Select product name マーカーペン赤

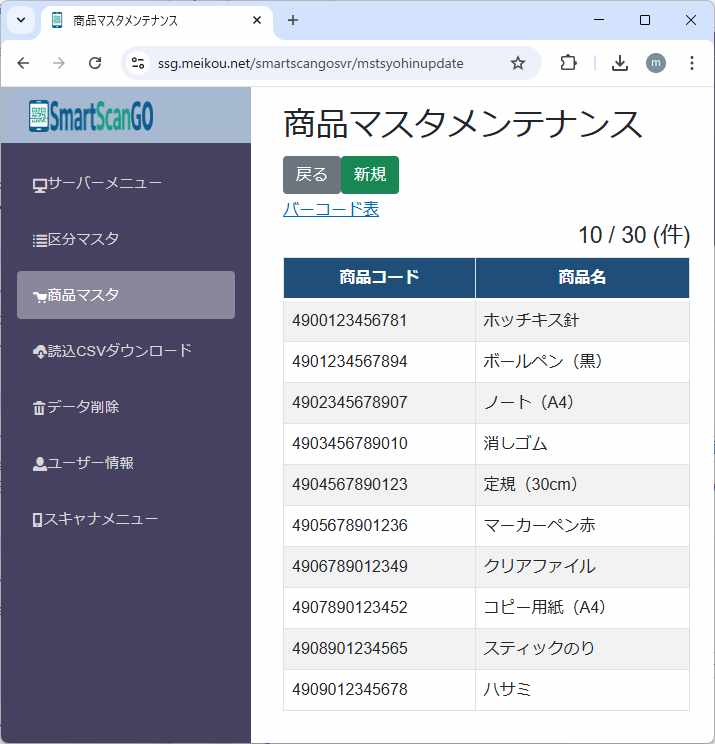[x=539, y=525]
